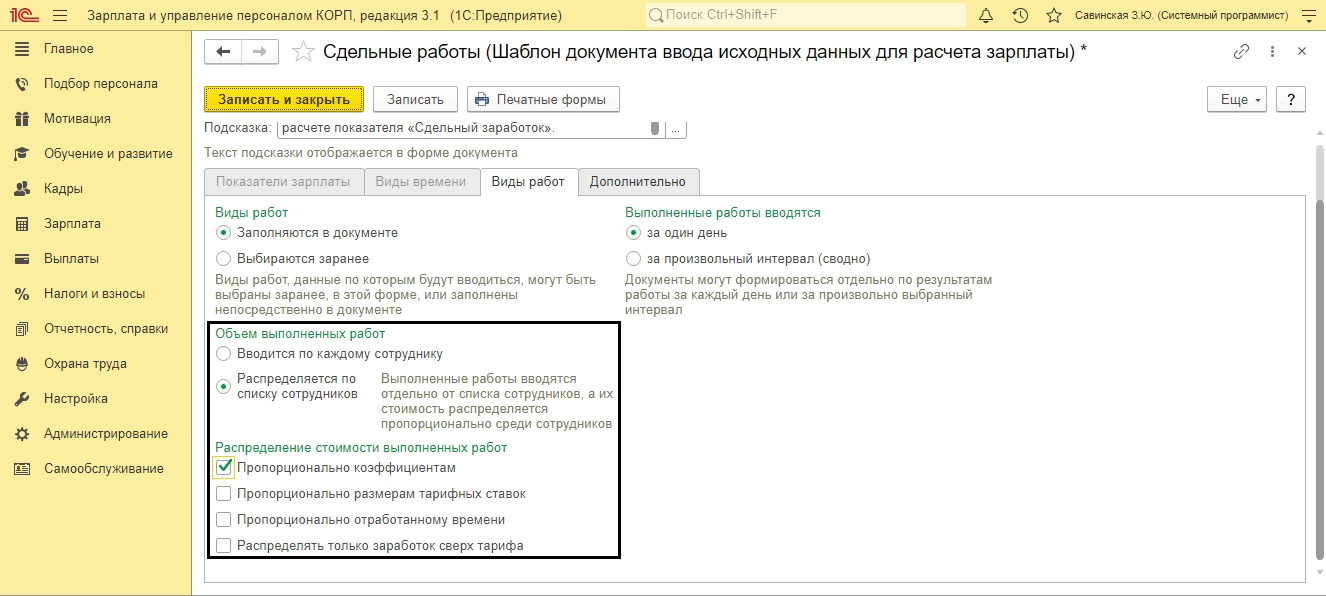The height and width of the screenshot is (596, 1326).
Task: Open the 1C main menu logo icon
Action: click(x=22, y=15)
